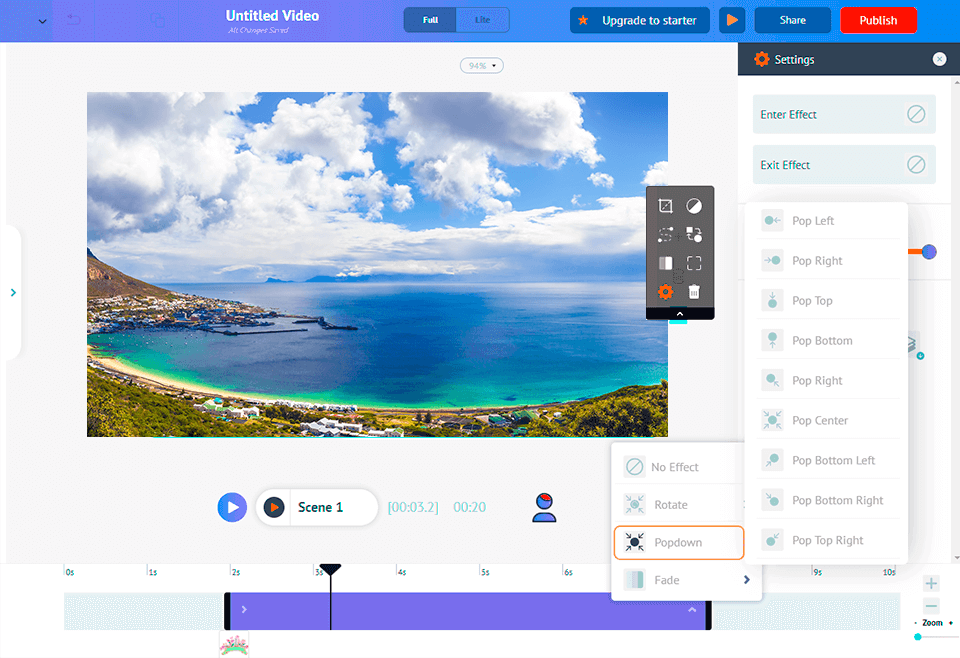Switch the editor from Full to Lite mode

(x=482, y=18)
